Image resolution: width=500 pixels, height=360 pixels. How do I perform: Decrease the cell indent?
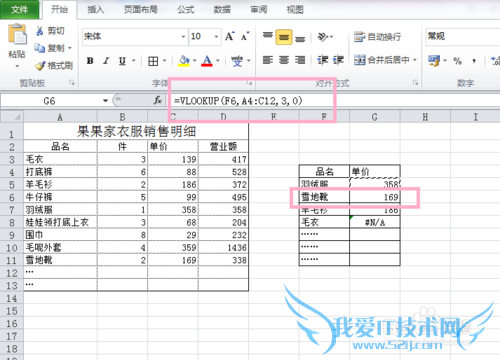click(323, 60)
